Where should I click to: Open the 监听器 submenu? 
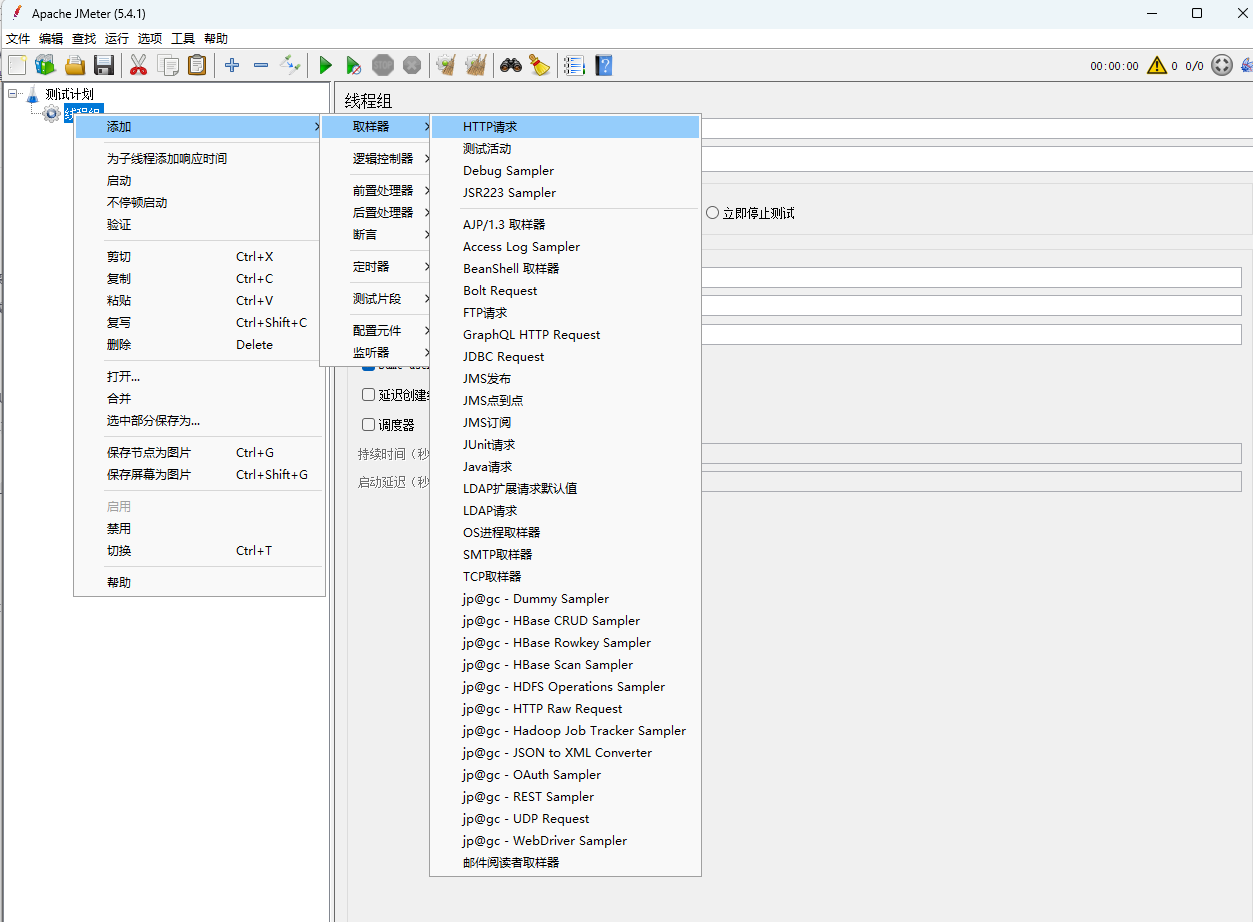point(375,352)
